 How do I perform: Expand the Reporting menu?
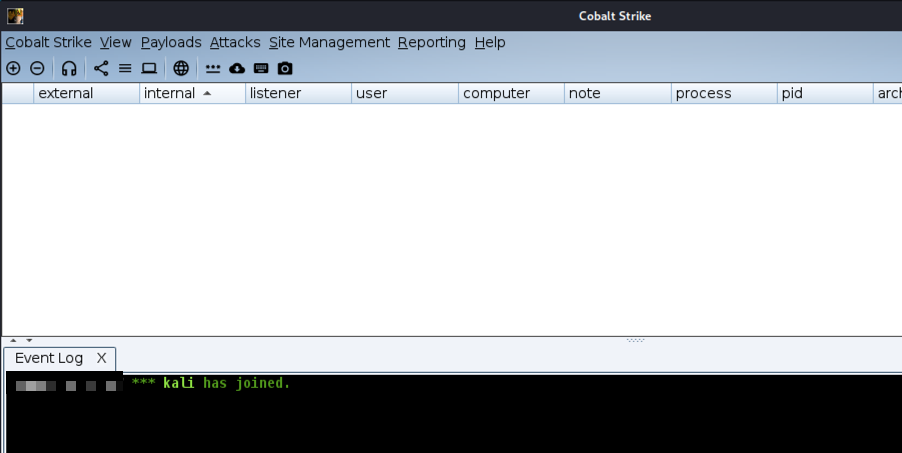(x=431, y=43)
